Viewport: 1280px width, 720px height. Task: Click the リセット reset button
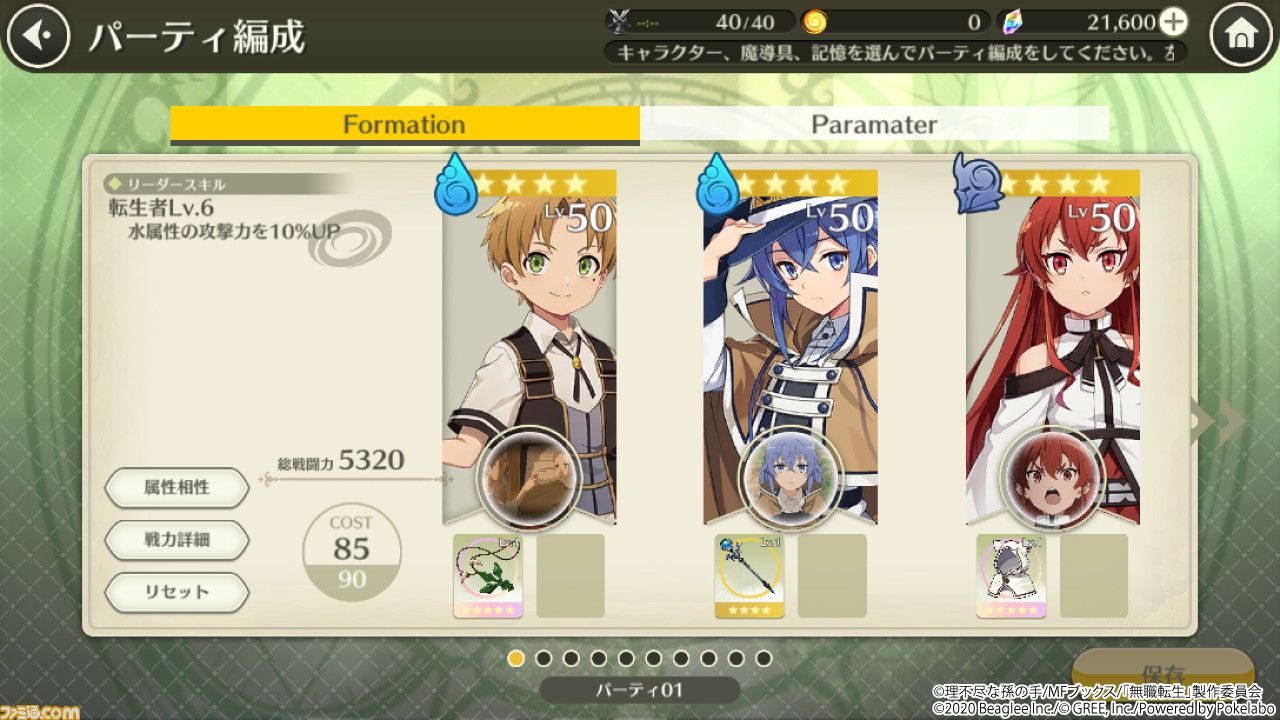coord(177,592)
